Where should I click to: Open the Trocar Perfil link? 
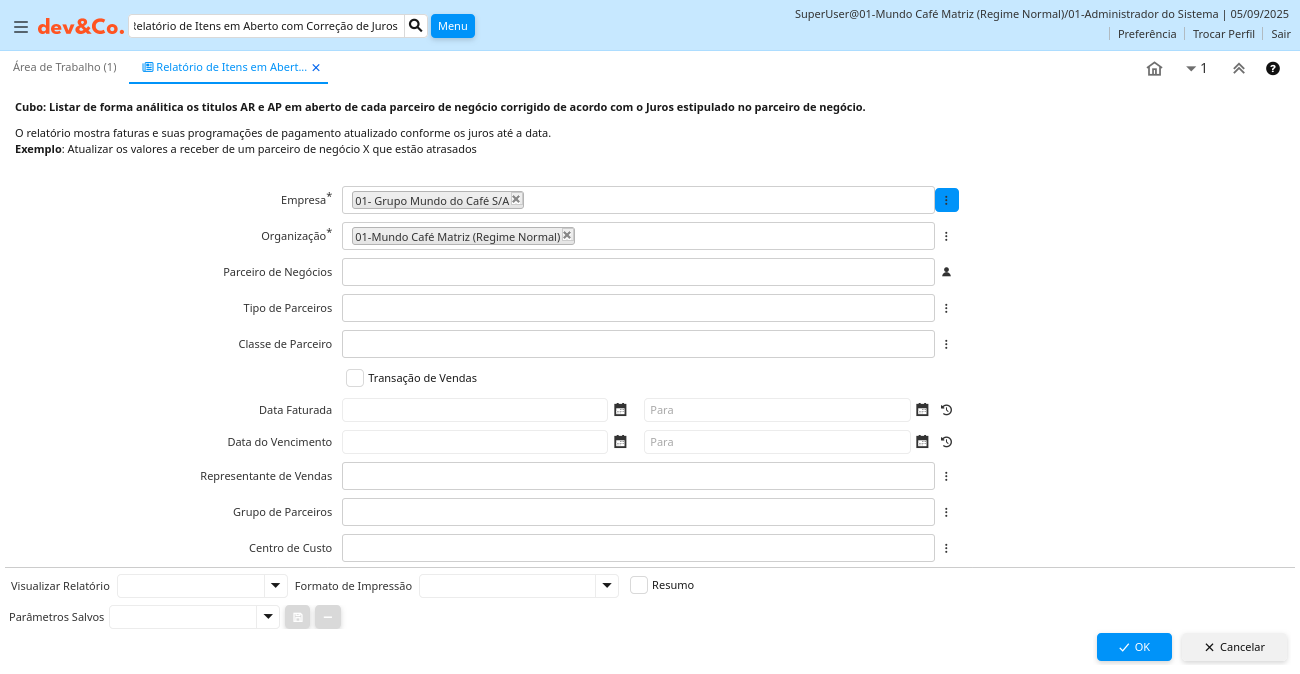click(1223, 34)
